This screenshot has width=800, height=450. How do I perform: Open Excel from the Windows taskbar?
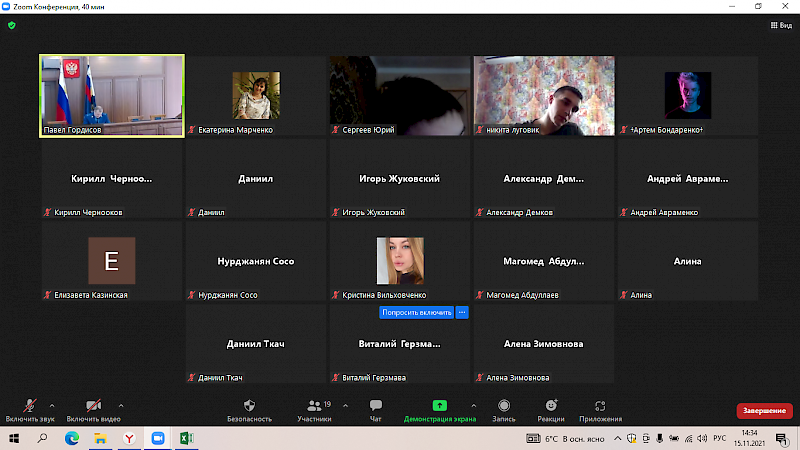[186, 438]
